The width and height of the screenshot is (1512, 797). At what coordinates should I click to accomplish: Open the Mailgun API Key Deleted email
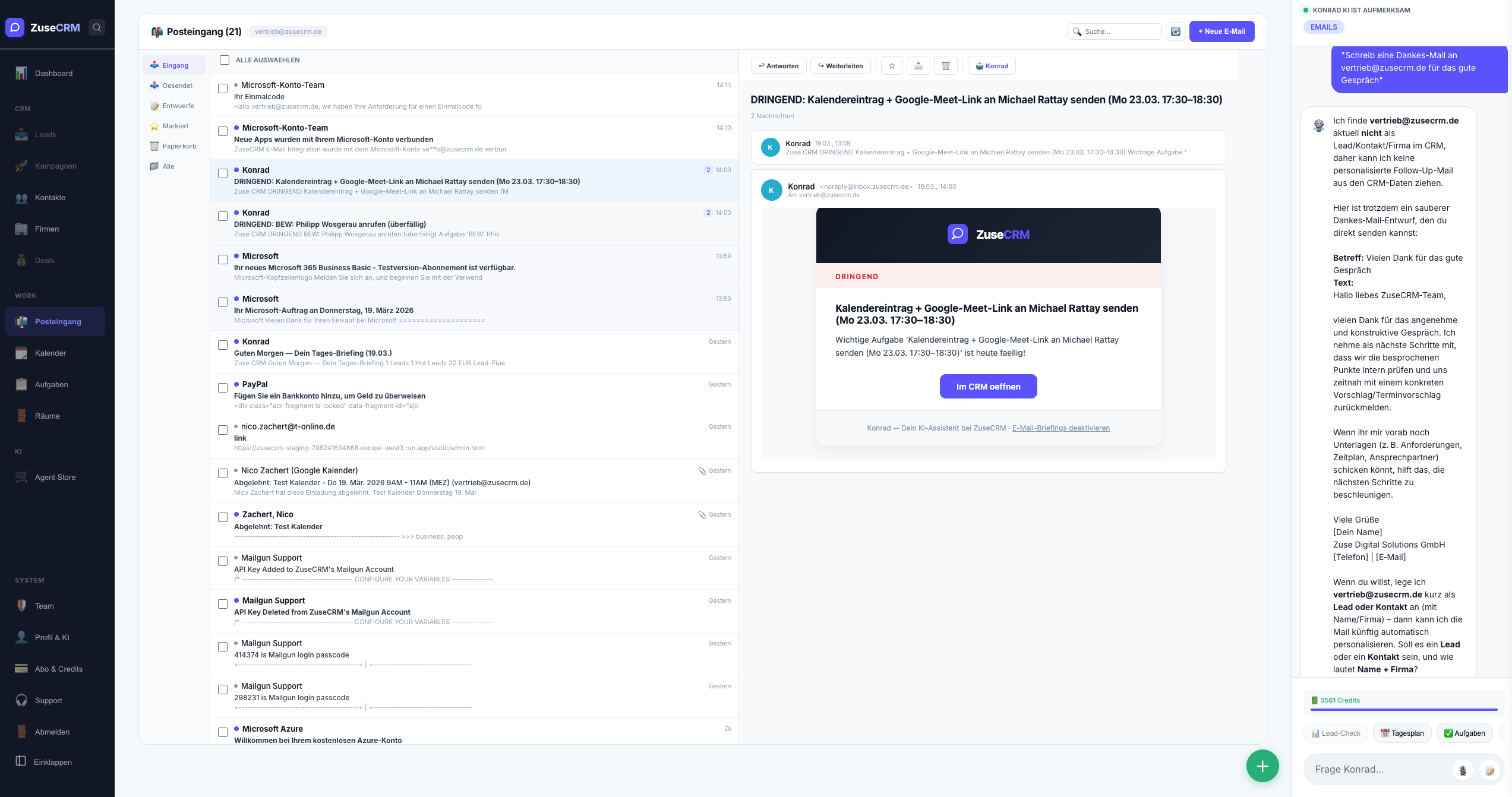pos(474,611)
